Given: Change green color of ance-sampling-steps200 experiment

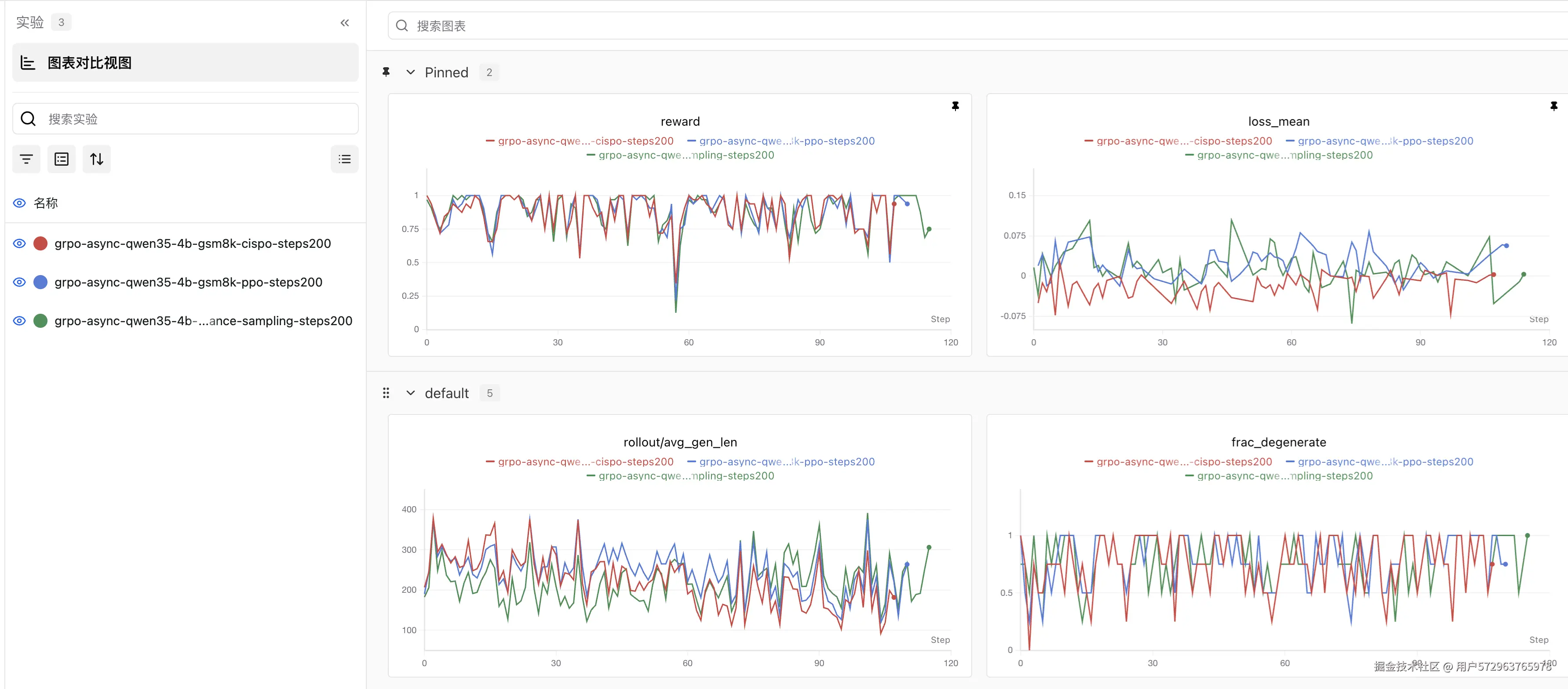Looking at the screenshot, I should (41, 320).
